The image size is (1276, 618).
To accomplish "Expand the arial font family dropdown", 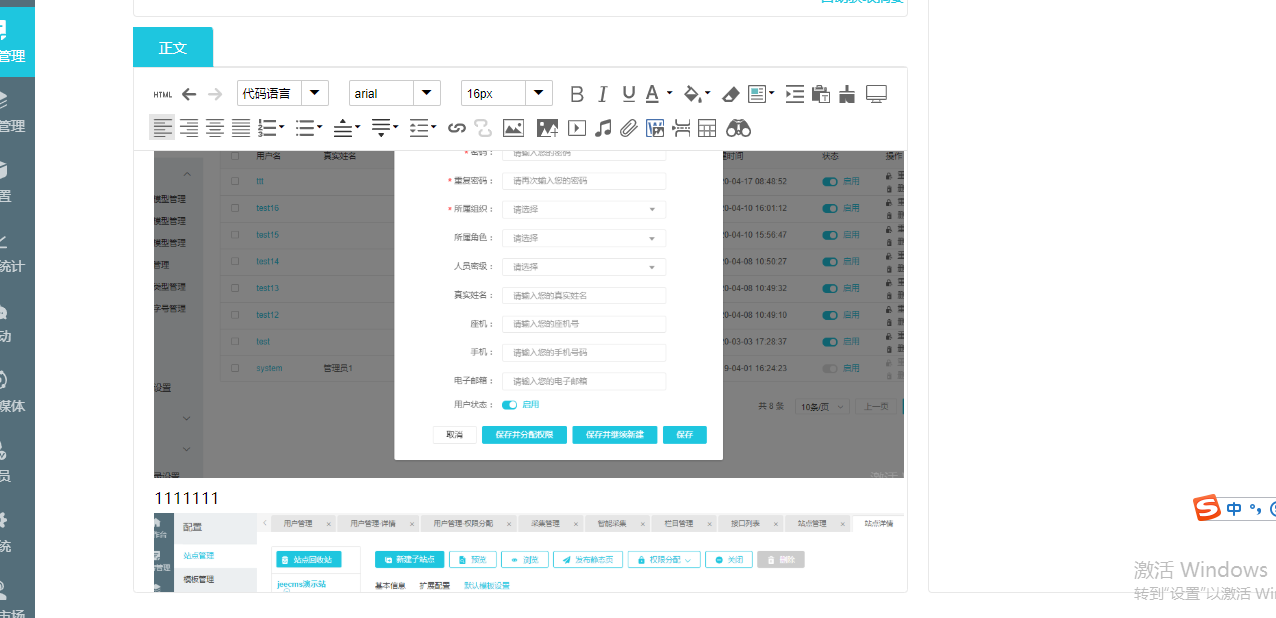I will tap(395, 93).
